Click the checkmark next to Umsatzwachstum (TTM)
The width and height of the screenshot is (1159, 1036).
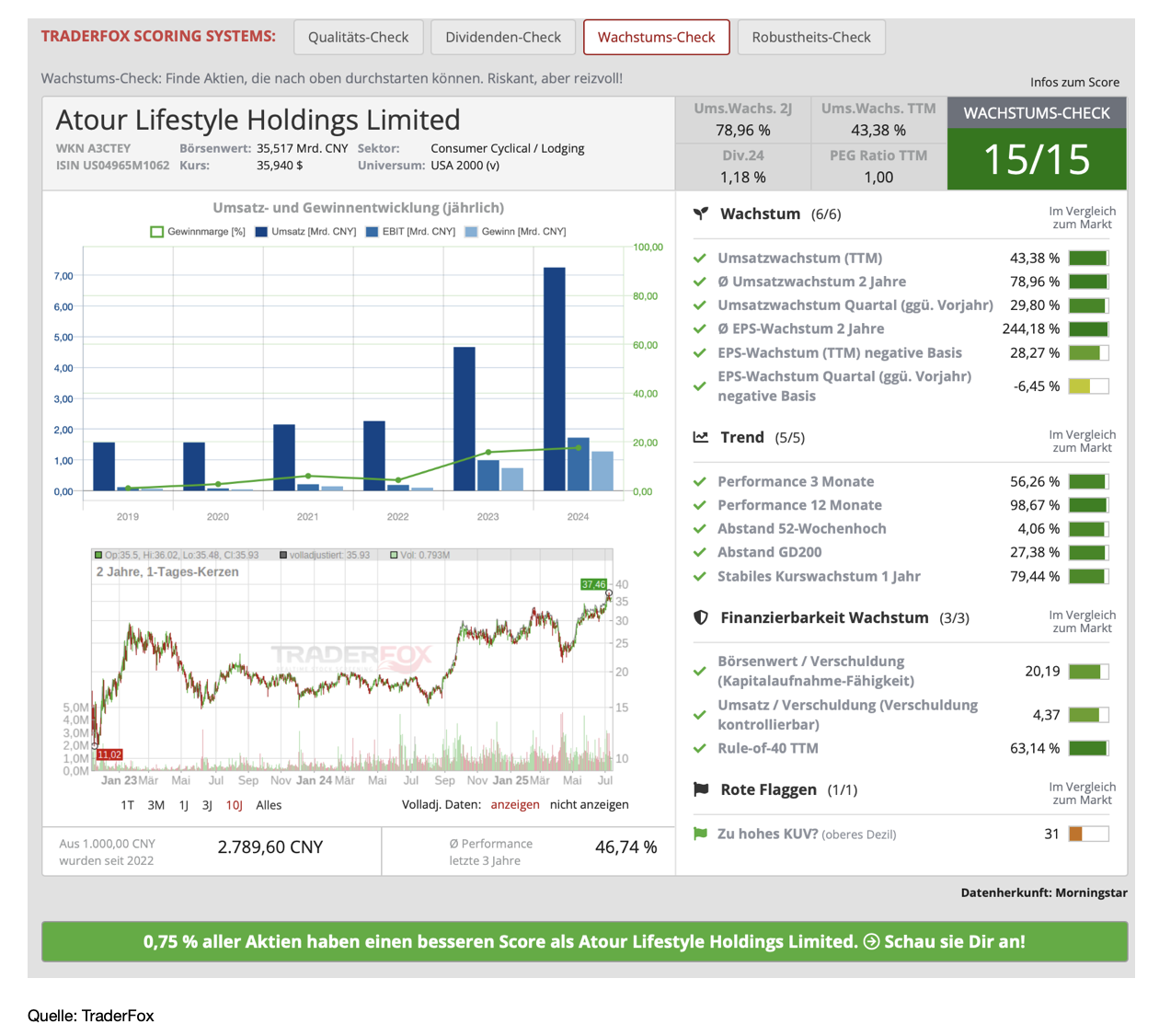(x=700, y=259)
